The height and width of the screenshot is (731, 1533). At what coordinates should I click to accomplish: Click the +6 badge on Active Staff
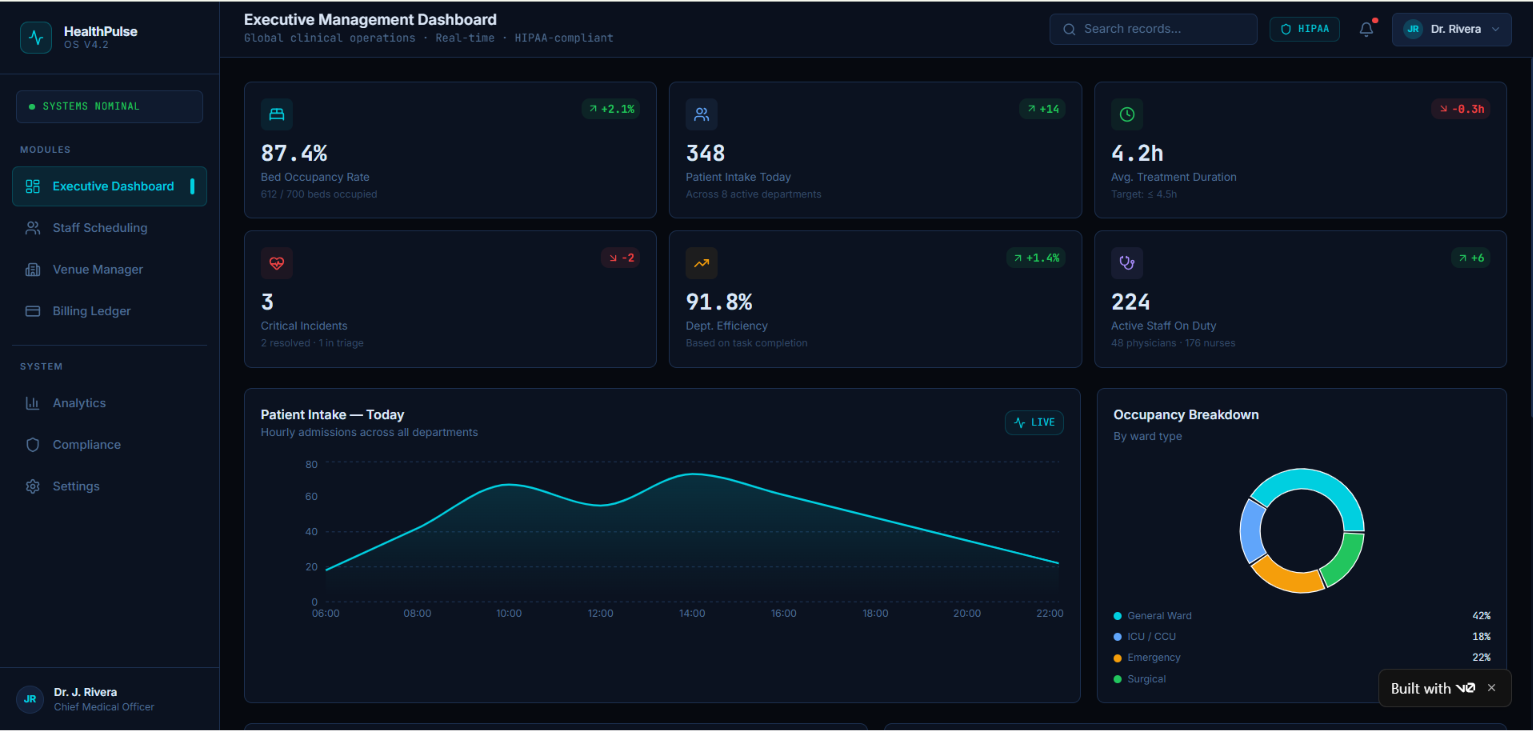pyautogui.click(x=1471, y=258)
